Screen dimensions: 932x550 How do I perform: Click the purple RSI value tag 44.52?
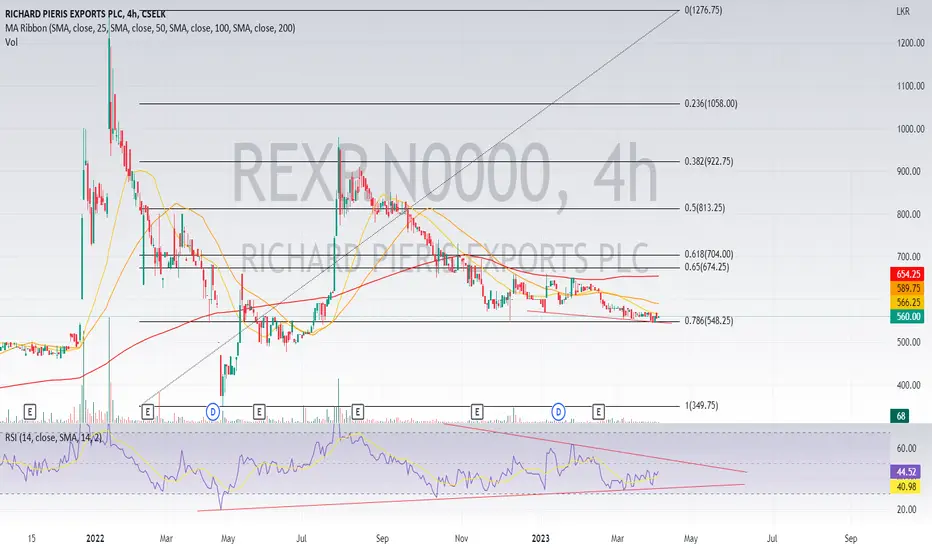906,472
